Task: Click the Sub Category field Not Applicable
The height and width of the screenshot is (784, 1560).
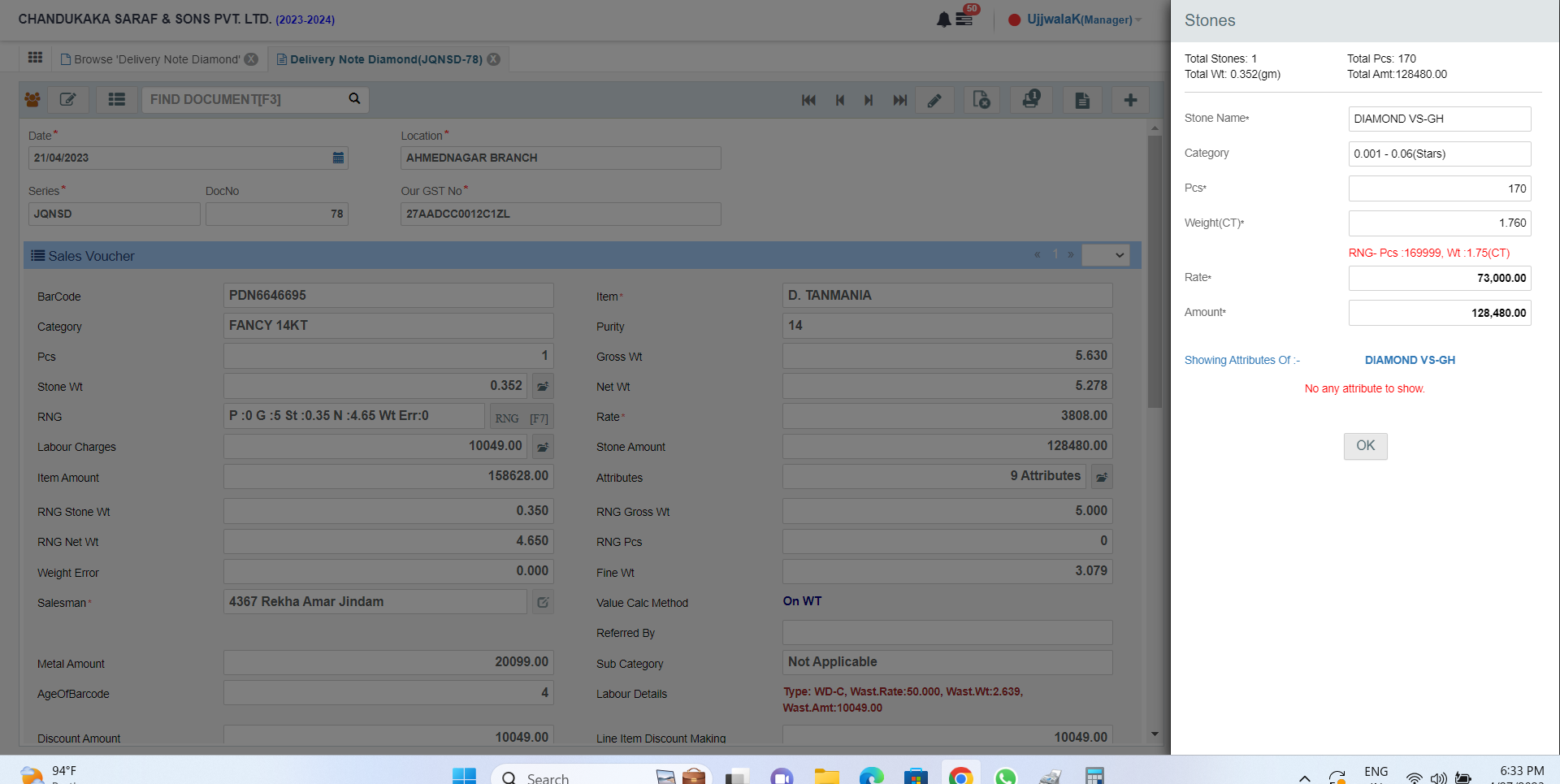Action: tap(947, 662)
